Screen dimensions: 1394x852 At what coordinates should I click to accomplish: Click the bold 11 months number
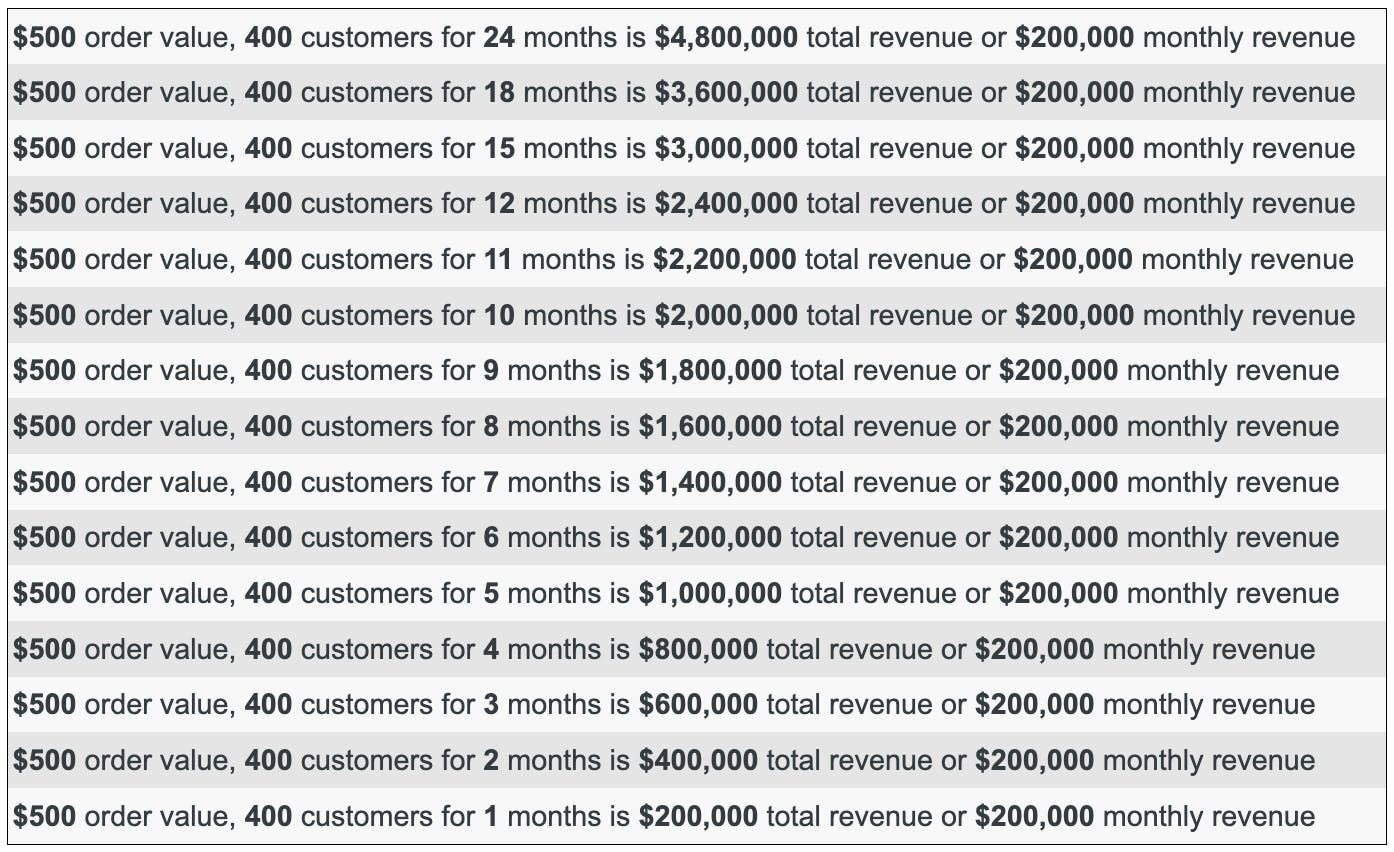[498, 260]
